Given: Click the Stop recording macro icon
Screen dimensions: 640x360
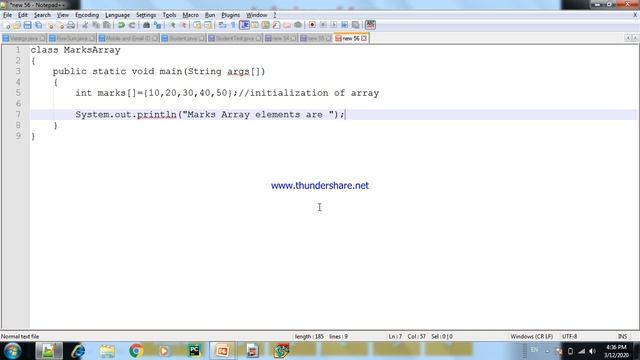Looking at the screenshot, I should pos(323,25).
